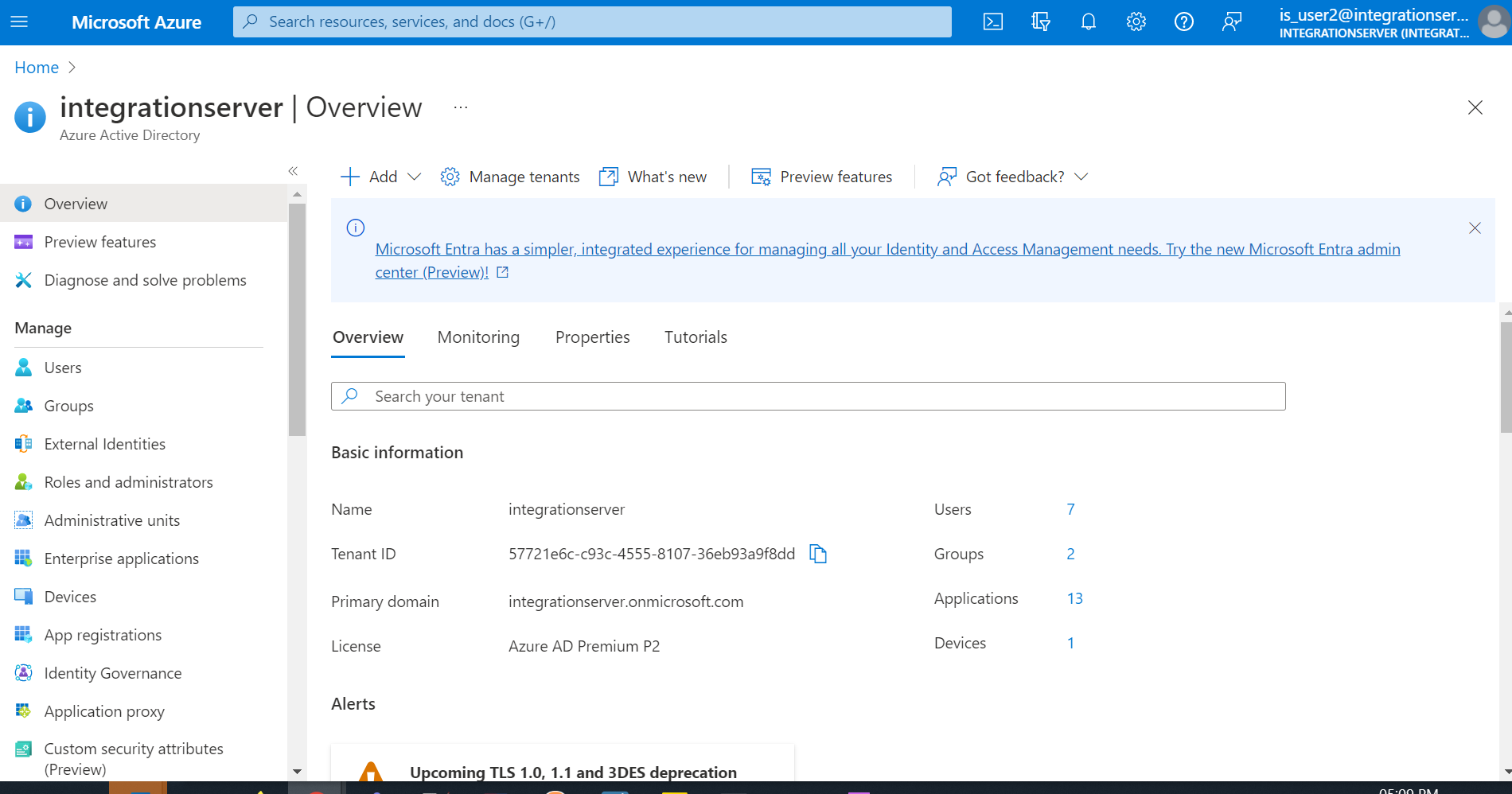Open the notifications bell

[x=1089, y=21]
